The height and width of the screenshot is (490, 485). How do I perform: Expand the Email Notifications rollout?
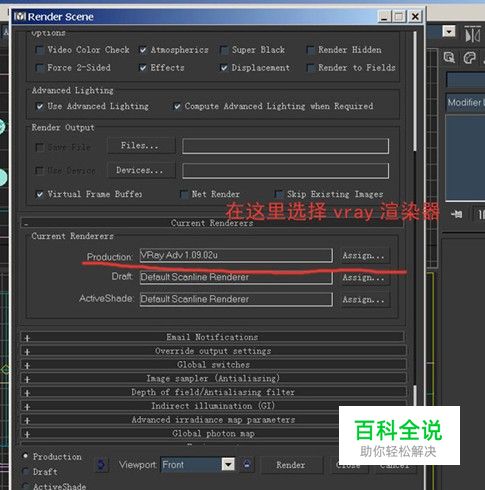(213, 337)
